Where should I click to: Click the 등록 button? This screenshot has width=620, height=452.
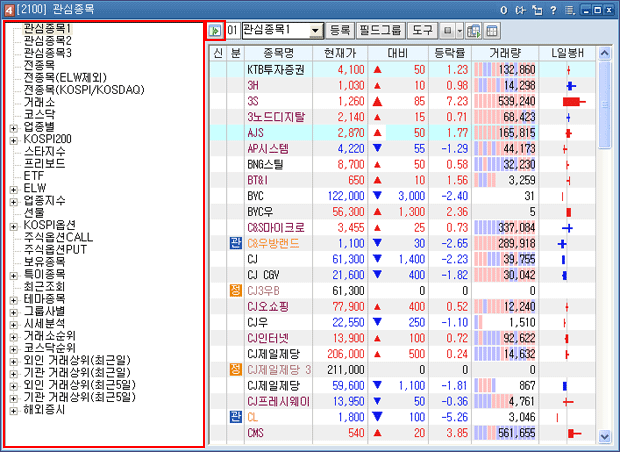(x=340, y=31)
